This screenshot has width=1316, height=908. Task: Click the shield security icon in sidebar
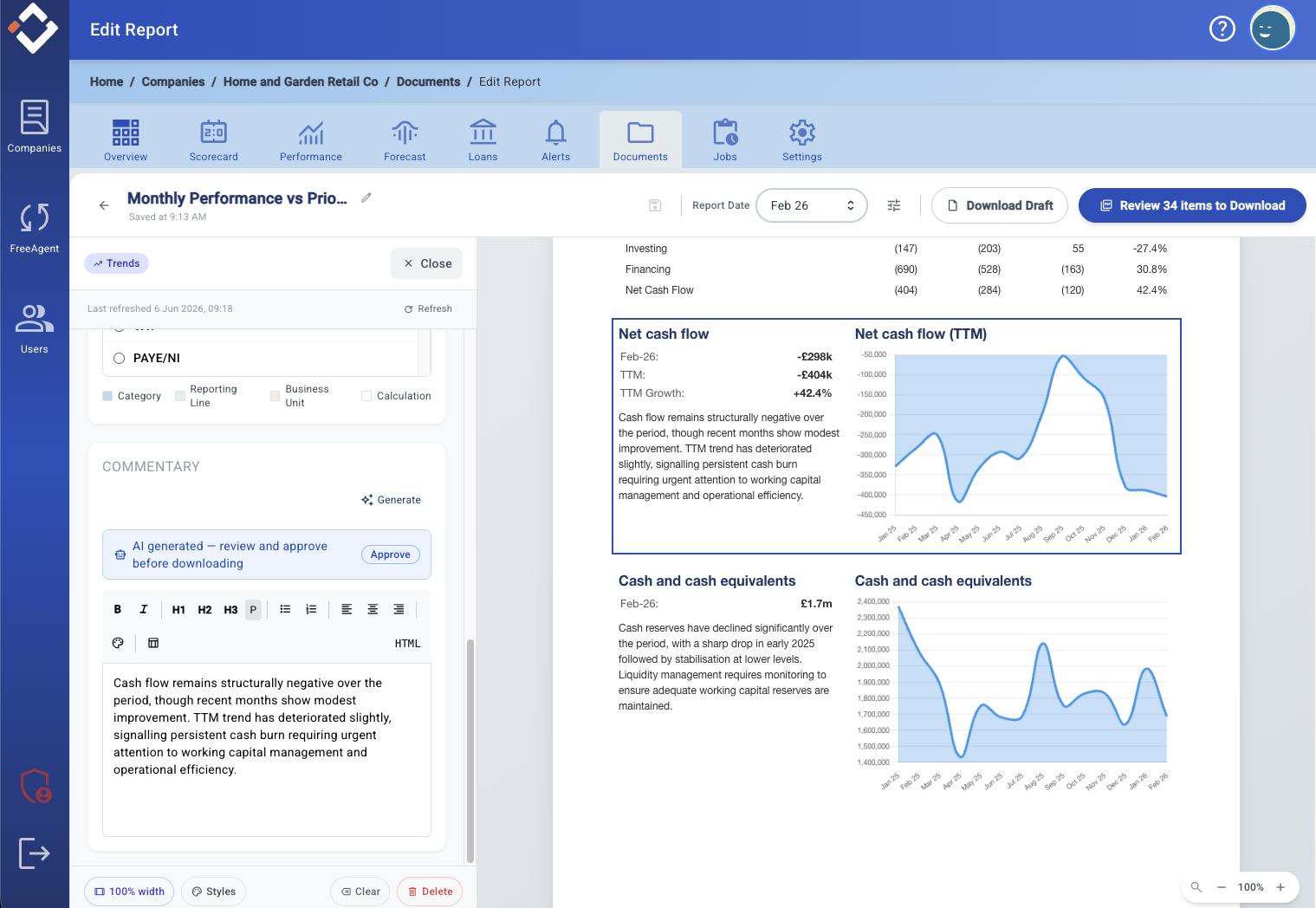point(36,786)
